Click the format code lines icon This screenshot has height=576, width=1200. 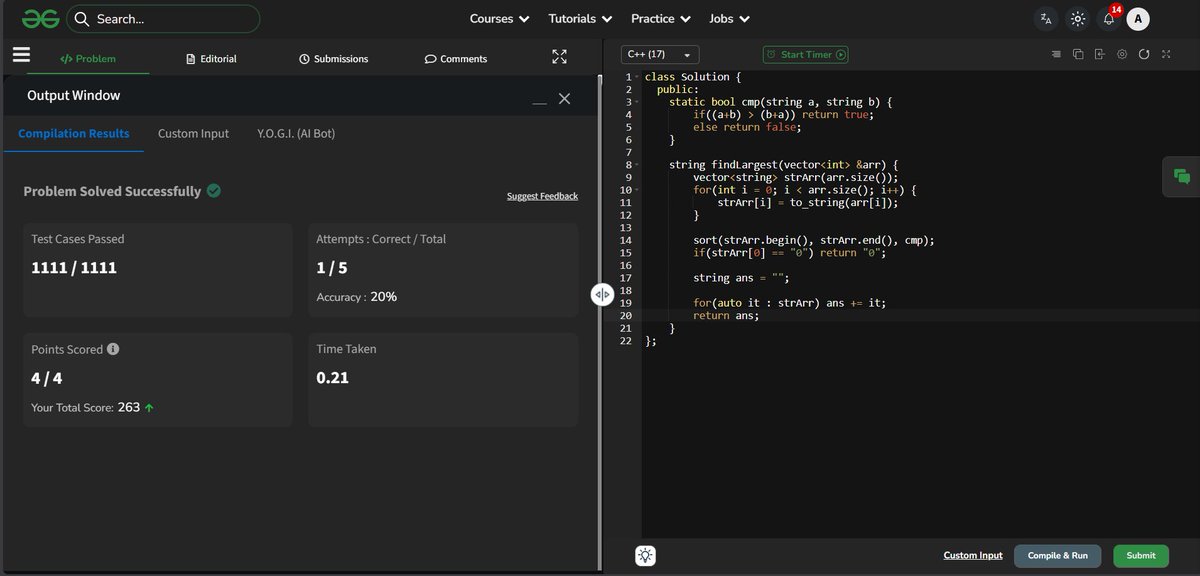[x=1056, y=55]
